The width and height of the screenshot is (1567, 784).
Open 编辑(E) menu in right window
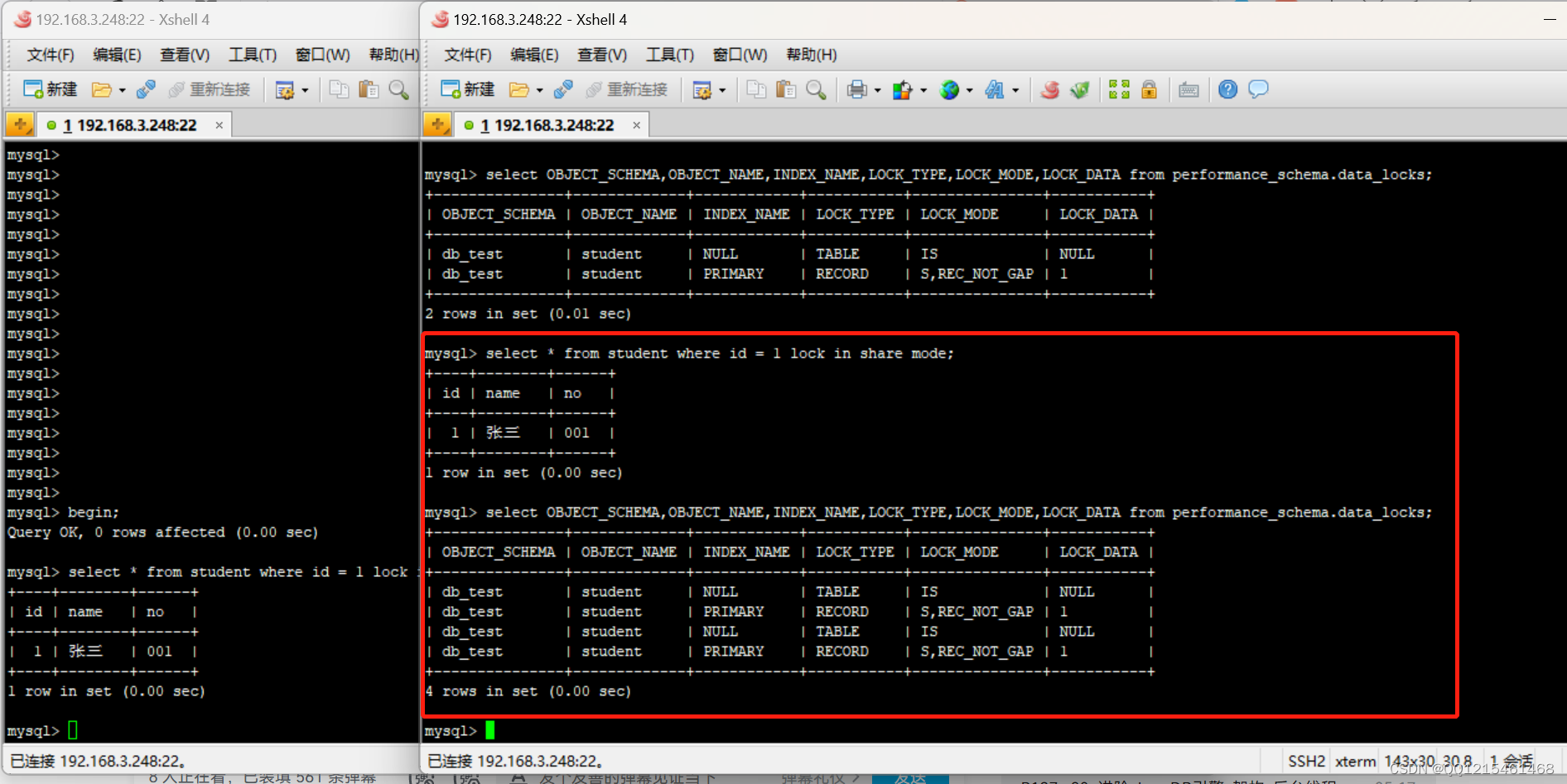pyautogui.click(x=535, y=55)
